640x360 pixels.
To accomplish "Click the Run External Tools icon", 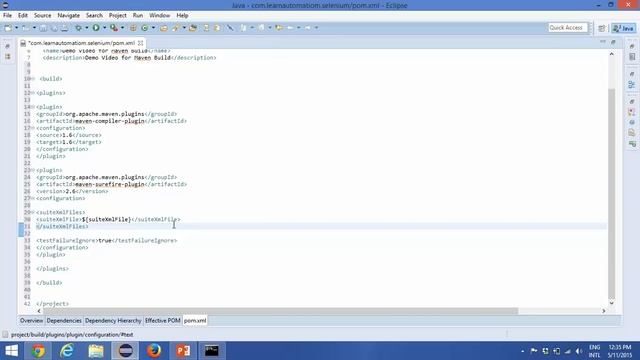I will pyautogui.click(x=114, y=28).
